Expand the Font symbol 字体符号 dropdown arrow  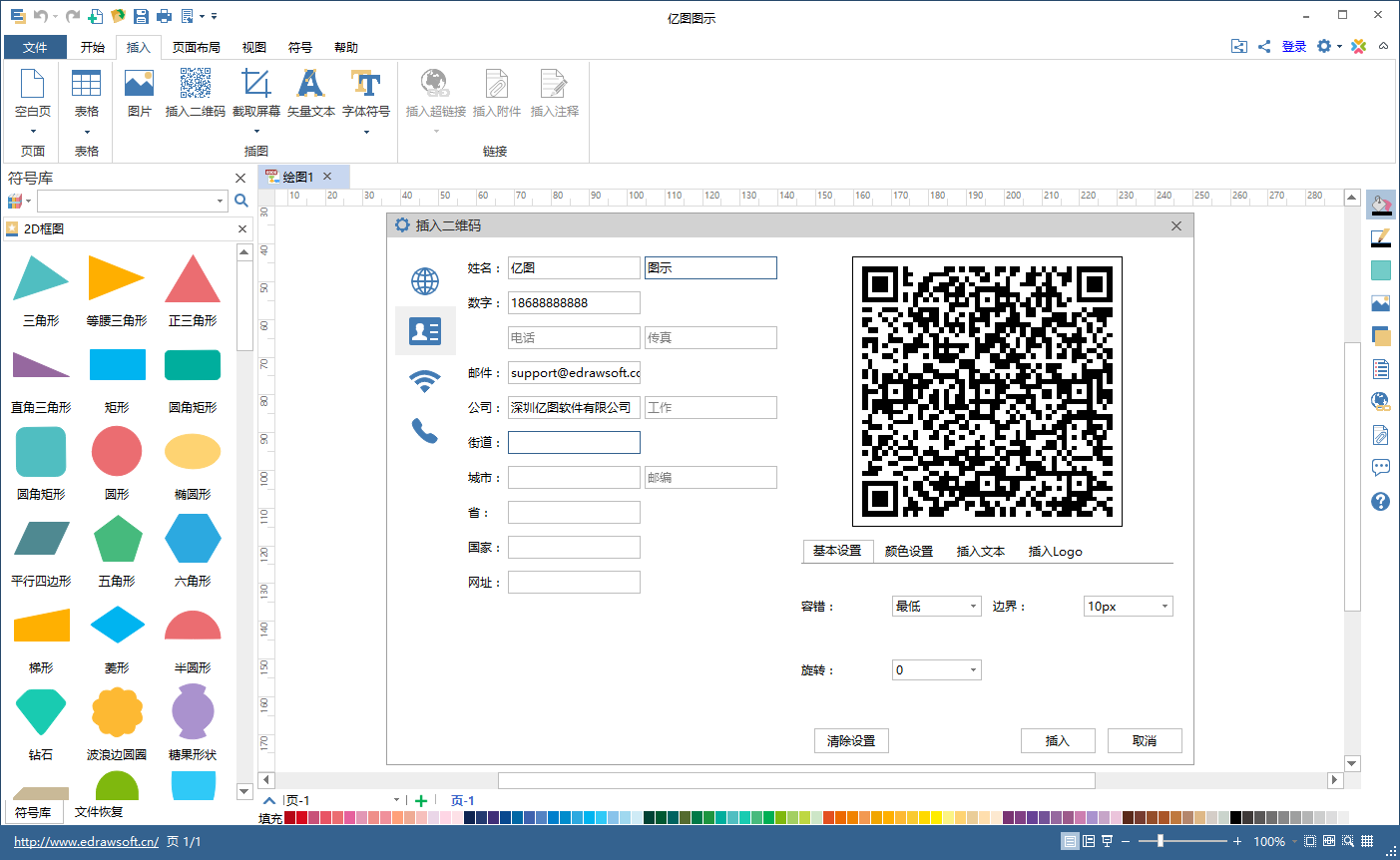click(366, 131)
